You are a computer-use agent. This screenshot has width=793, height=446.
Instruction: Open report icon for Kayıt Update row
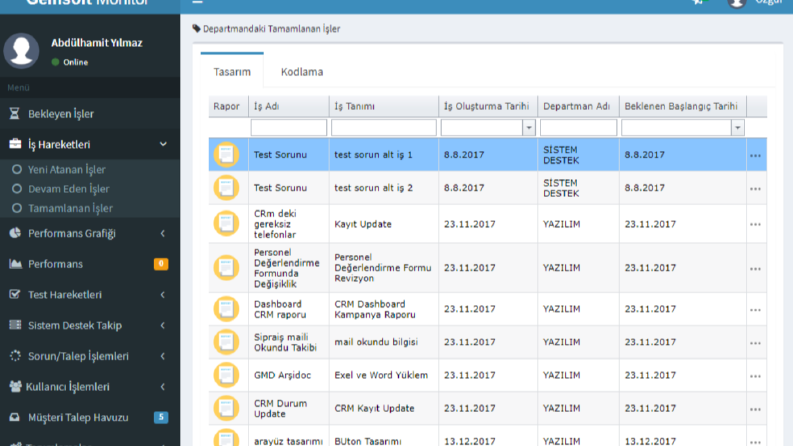(x=226, y=224)
